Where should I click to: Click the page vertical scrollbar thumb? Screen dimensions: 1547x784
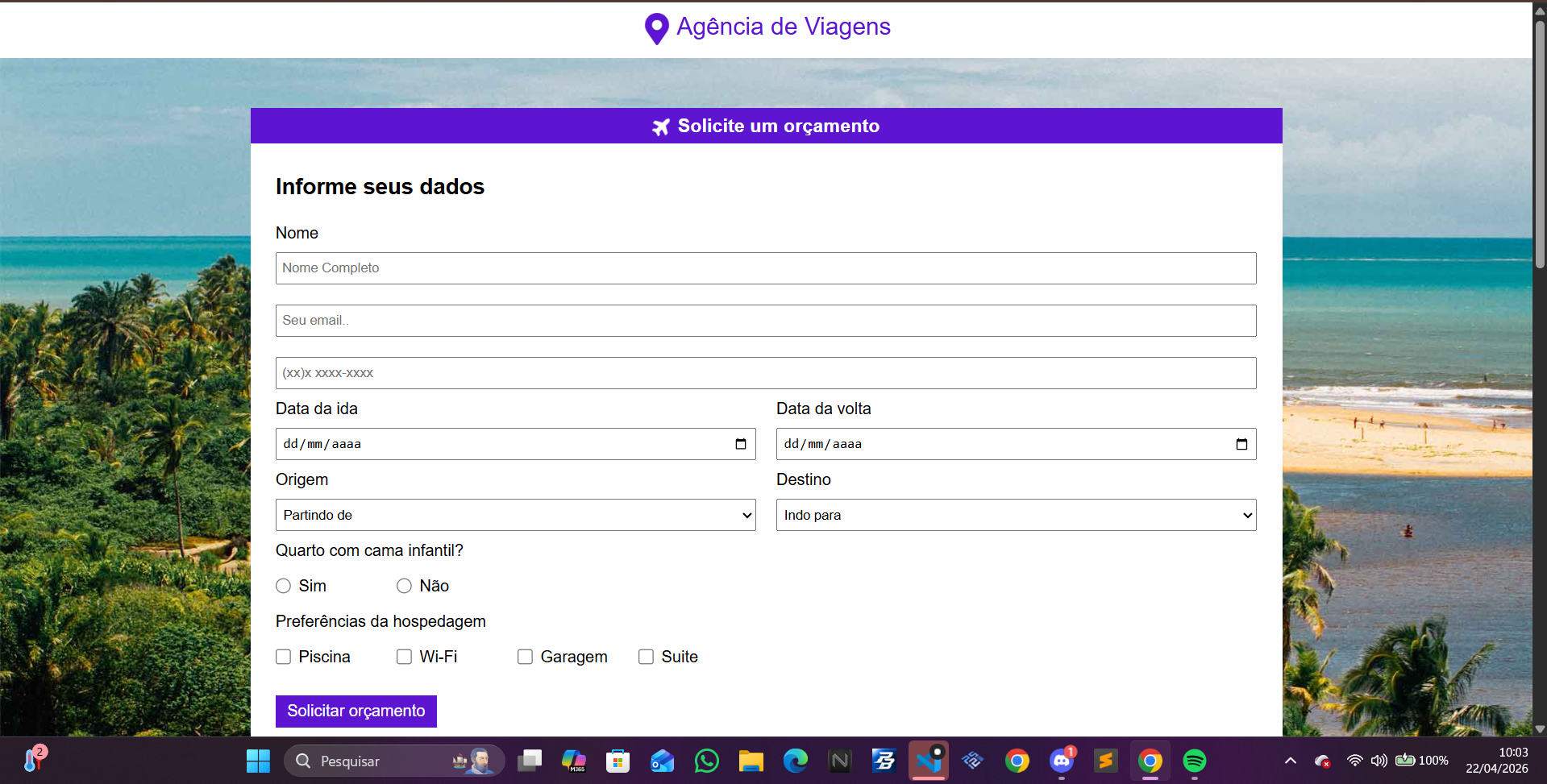pyautogui.click(x=1540, y=145)
